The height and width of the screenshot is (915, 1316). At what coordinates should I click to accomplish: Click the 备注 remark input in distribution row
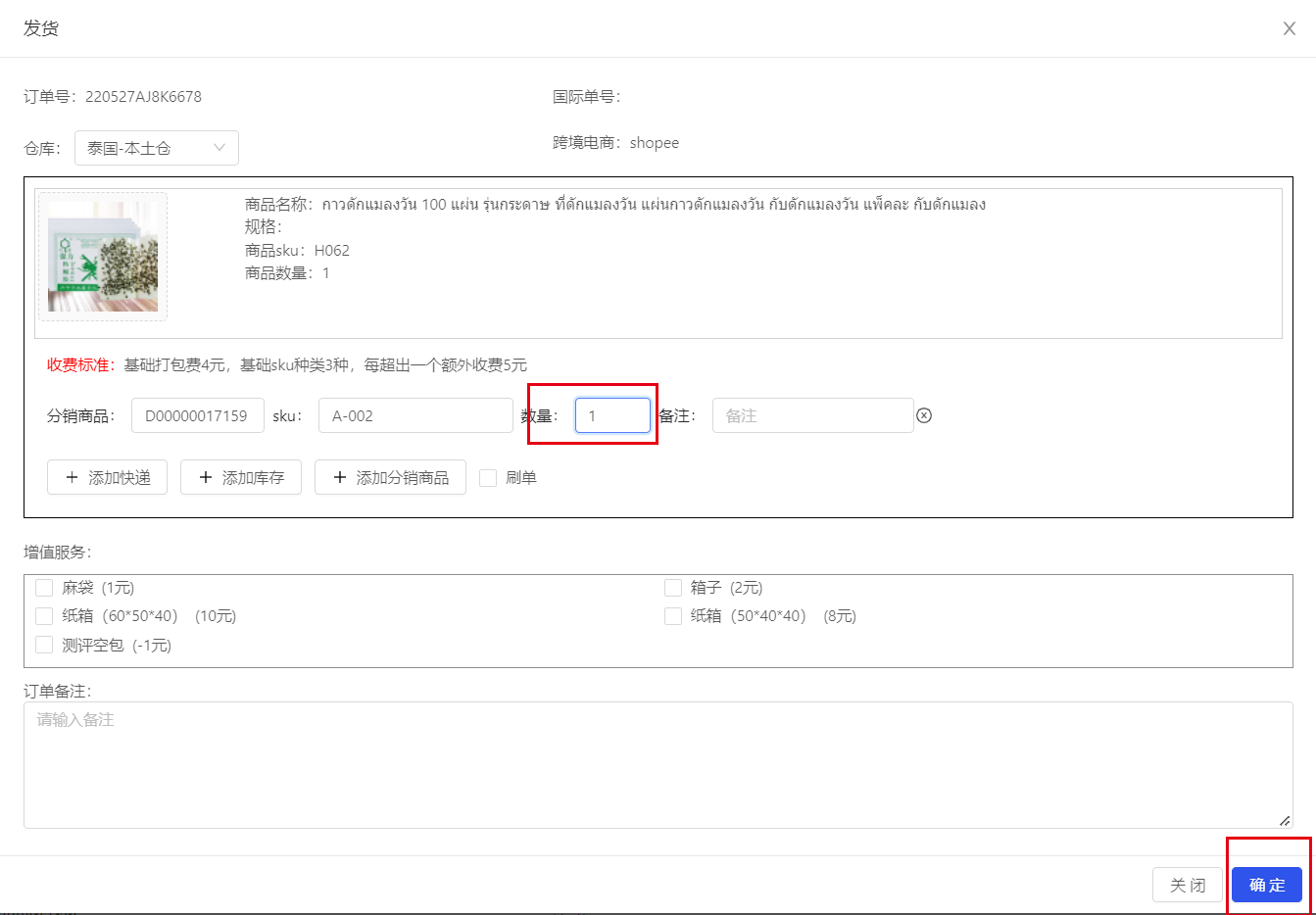[x=812, y=415]
